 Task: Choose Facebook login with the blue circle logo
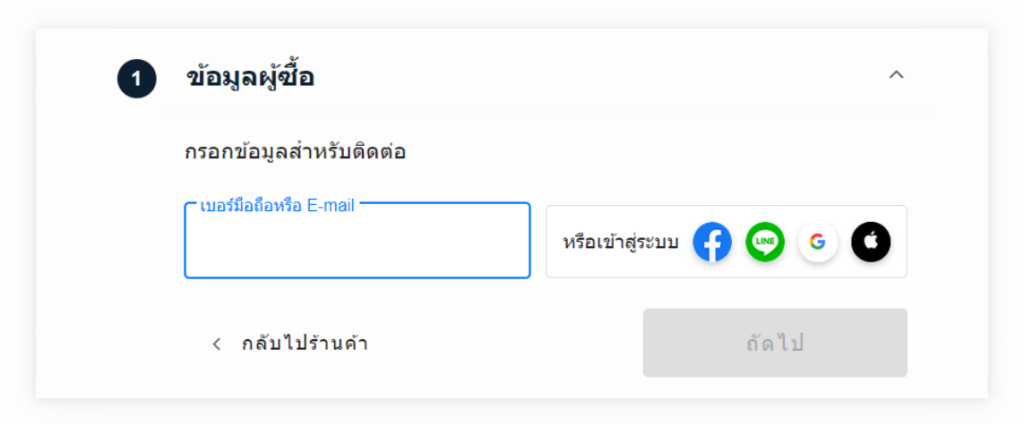point(712,242)
